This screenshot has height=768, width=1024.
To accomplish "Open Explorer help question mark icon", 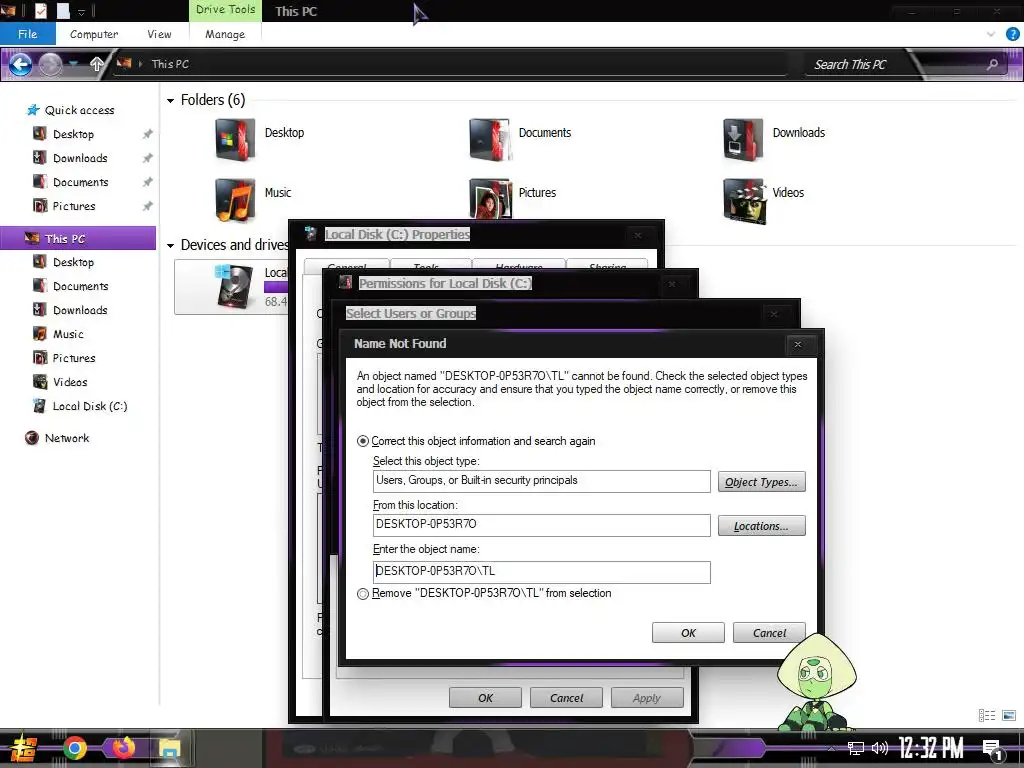I will tap(1012, 34).
